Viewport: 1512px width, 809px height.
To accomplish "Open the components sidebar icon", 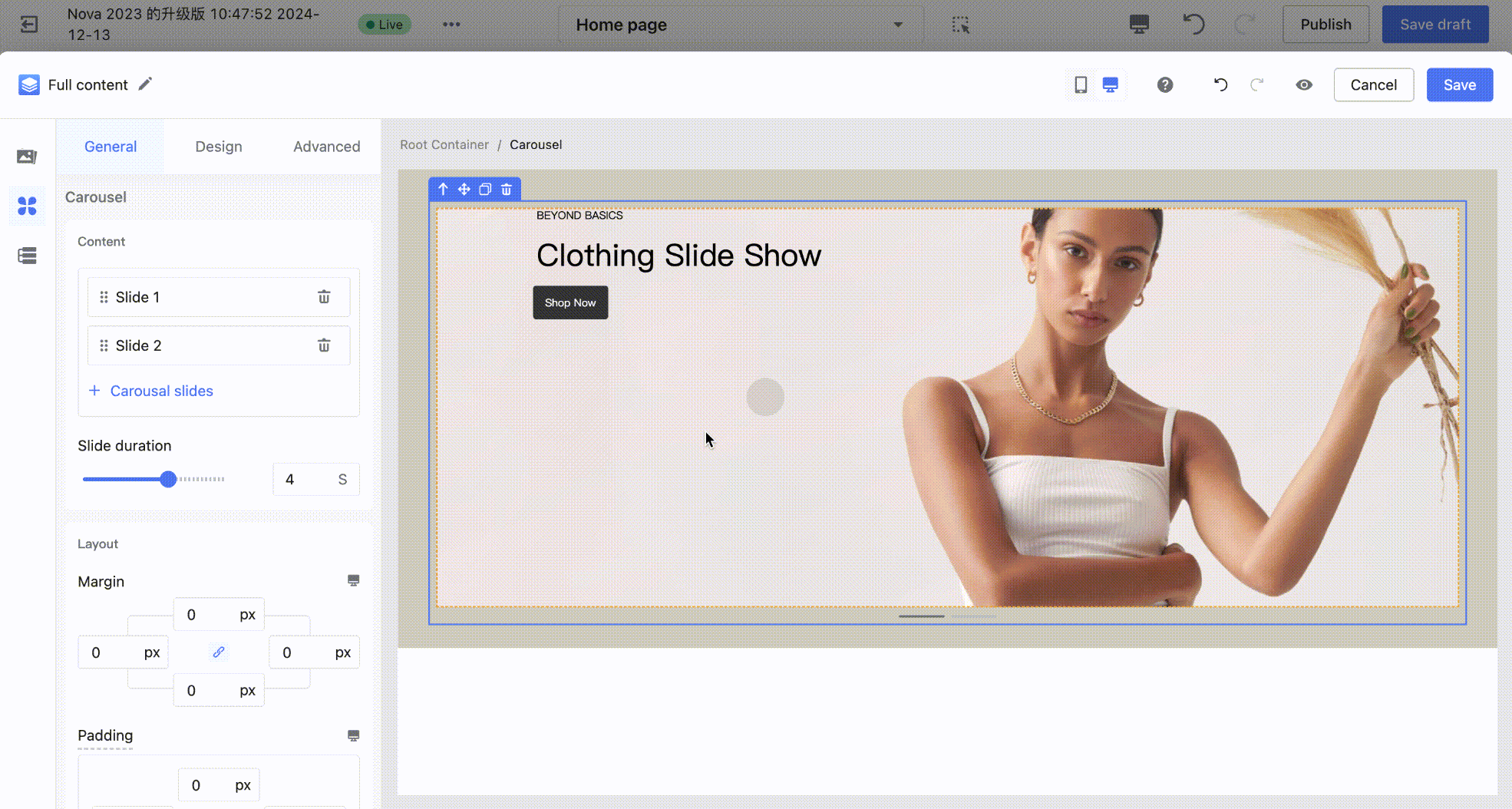I will (x=27, y=206).
